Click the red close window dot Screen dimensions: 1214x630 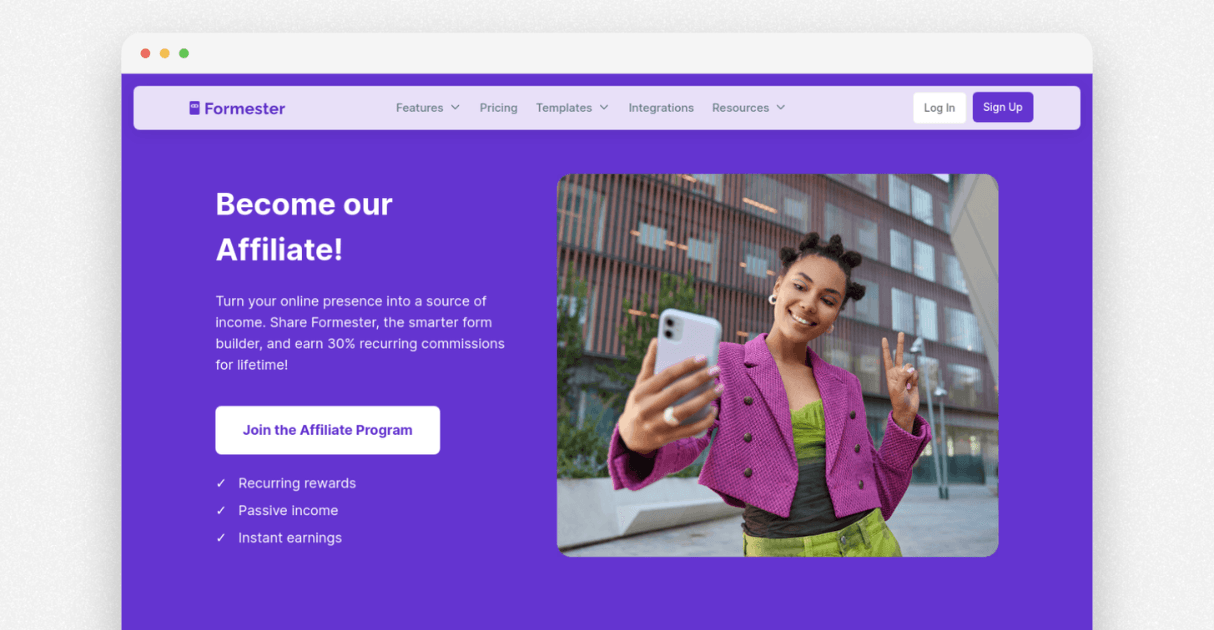tap(146, 53)
